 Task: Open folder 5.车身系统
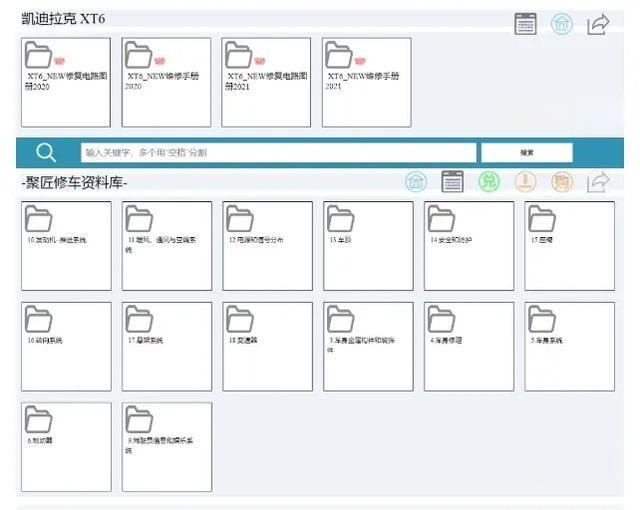570,346
